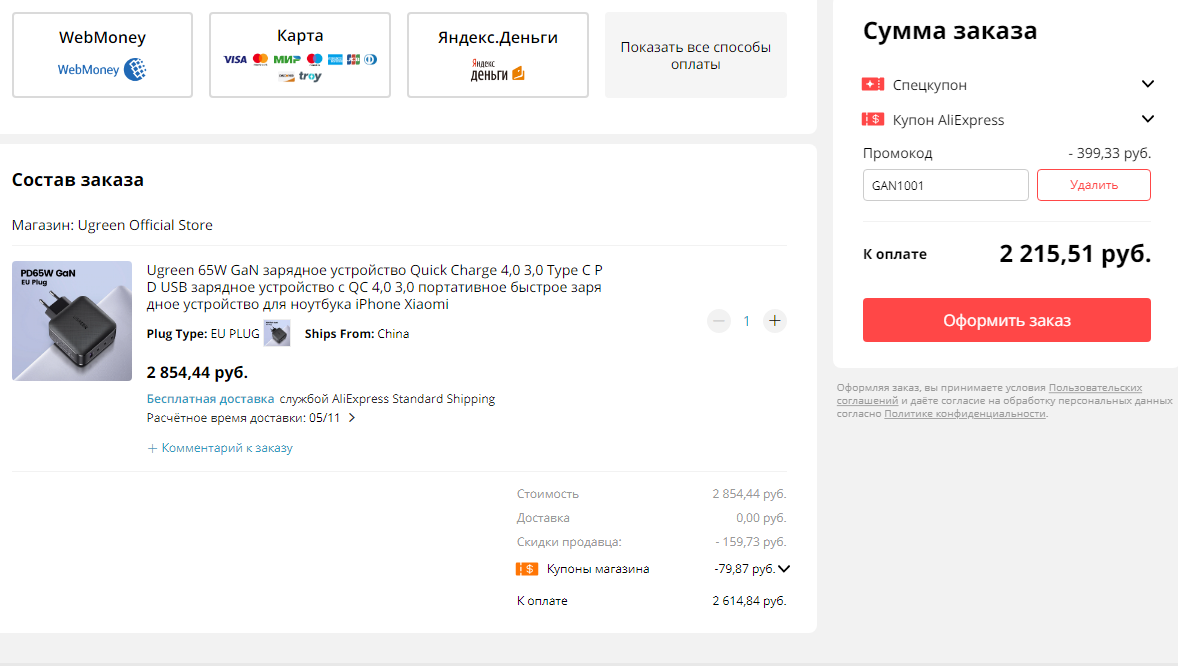The image size is (1178, 666).
Task: Click the EU PLUG variant thumbnail
Action: click(x=277, y=334)
